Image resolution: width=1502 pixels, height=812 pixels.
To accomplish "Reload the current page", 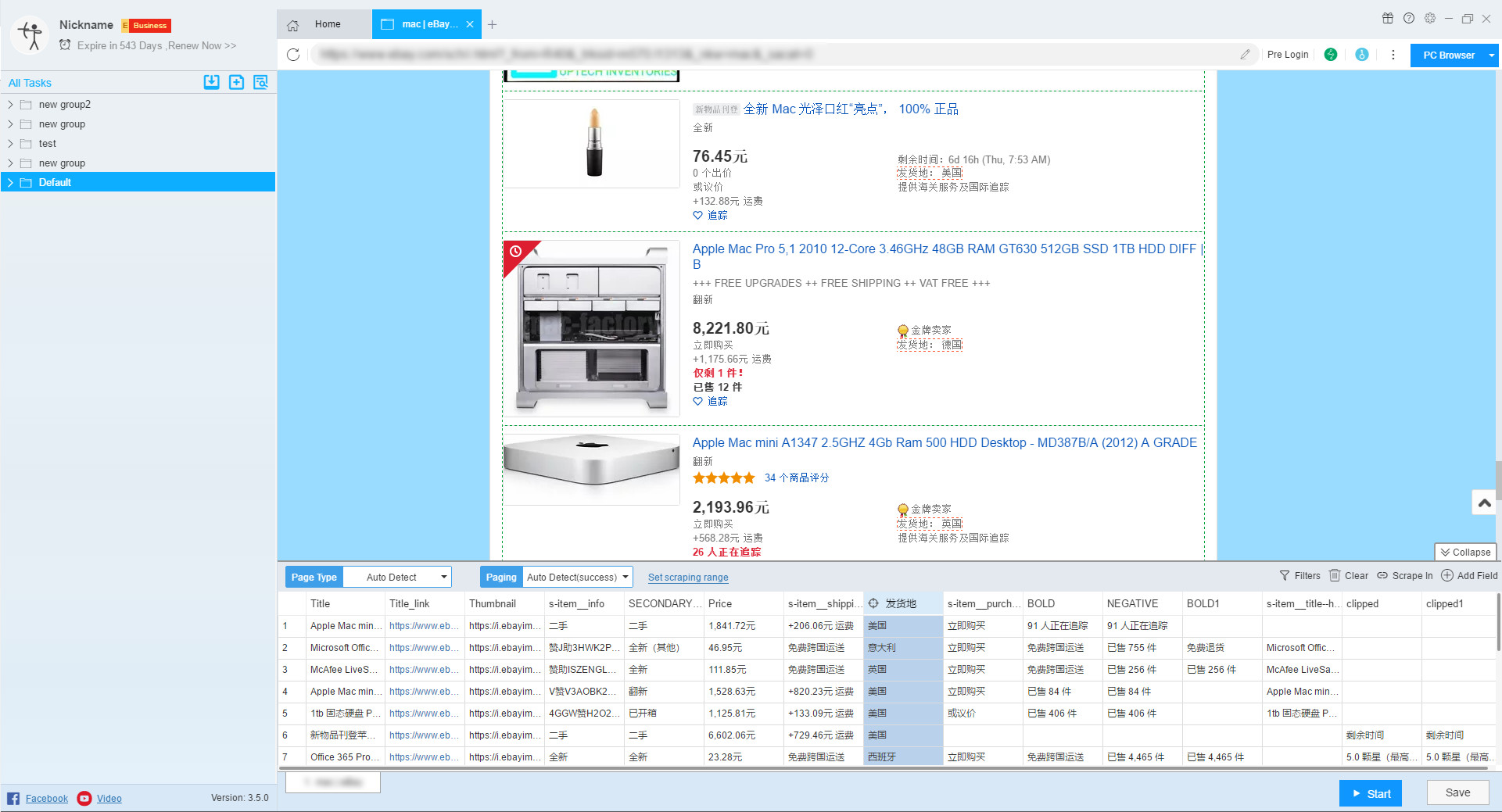I will 293,55.
